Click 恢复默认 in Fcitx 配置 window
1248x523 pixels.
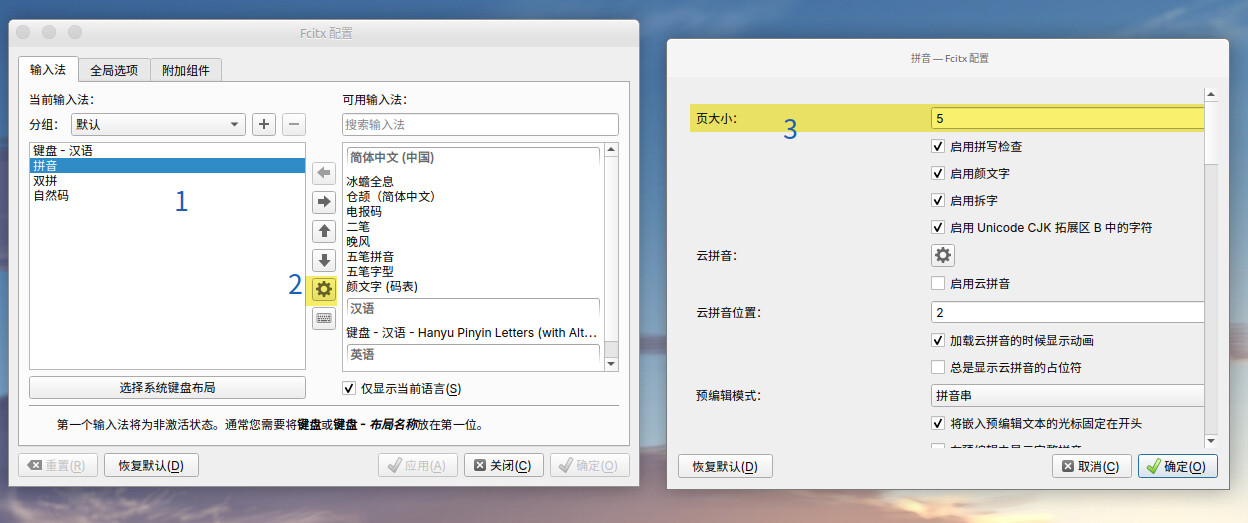151,465
